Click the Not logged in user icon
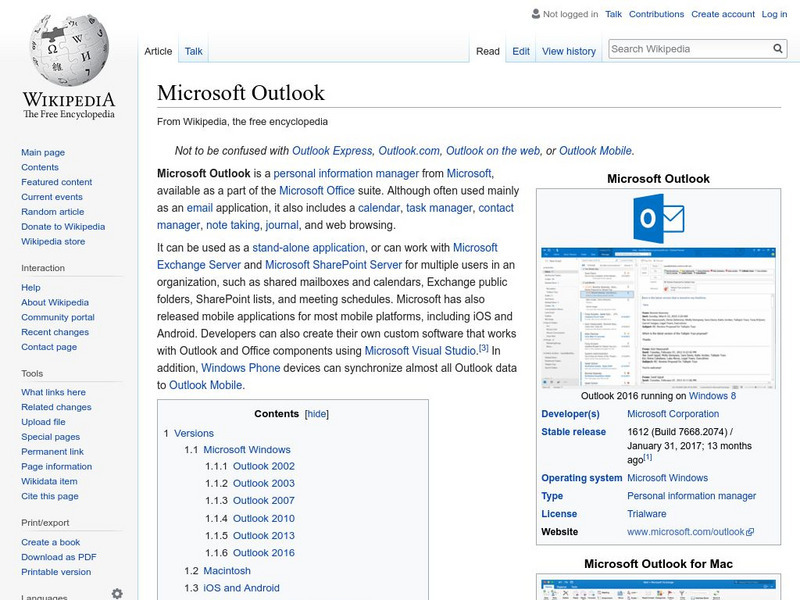 (536, 14)
